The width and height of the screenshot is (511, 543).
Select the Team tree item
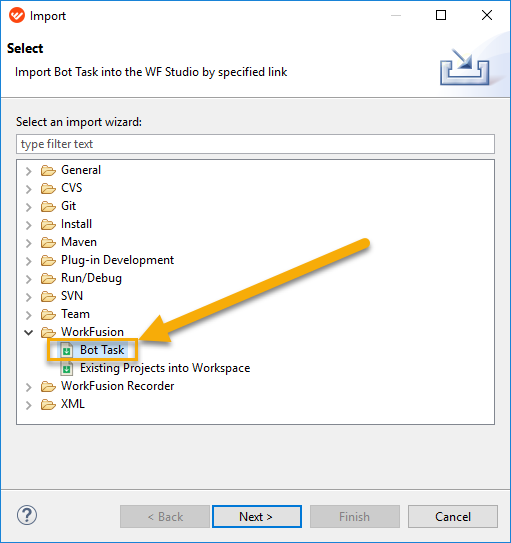tap(75, 314)
